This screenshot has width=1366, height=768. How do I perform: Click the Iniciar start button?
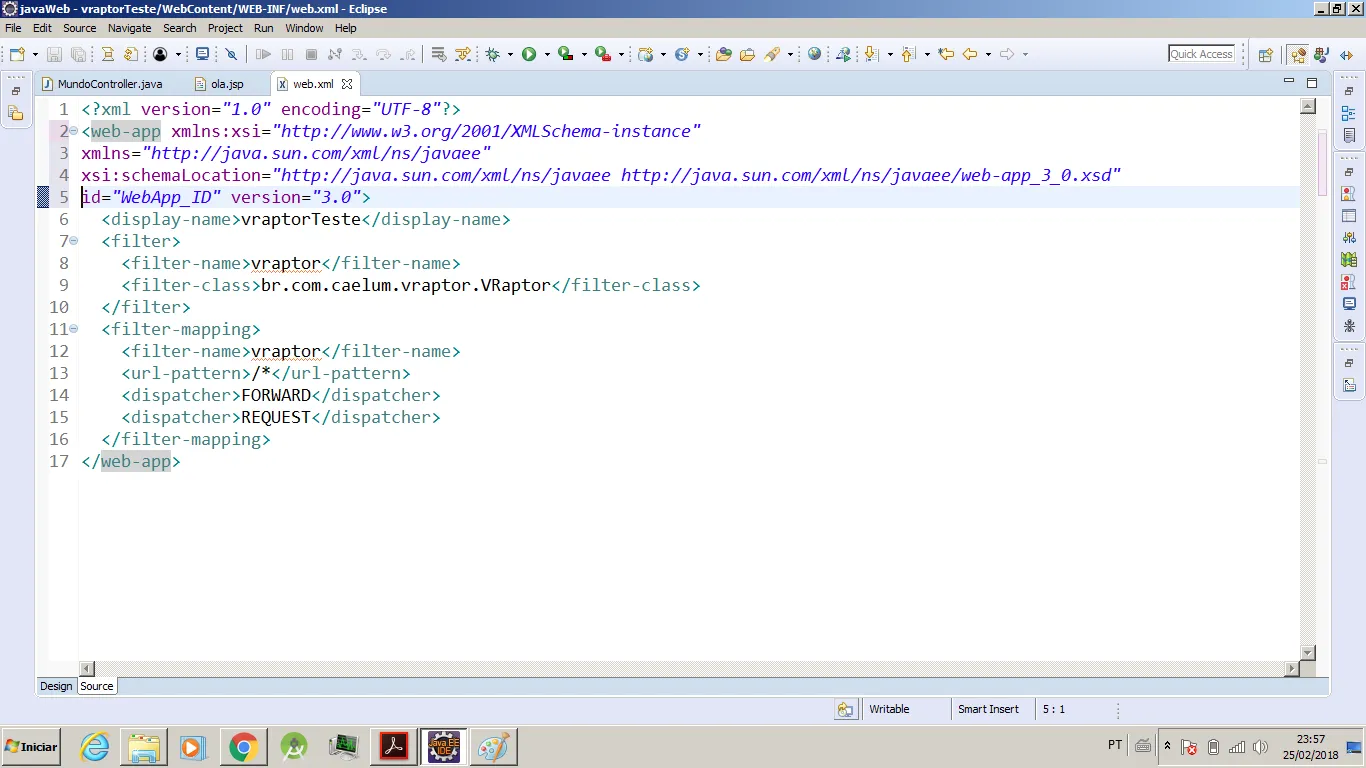pyautogui.click(x=31, y=746)
